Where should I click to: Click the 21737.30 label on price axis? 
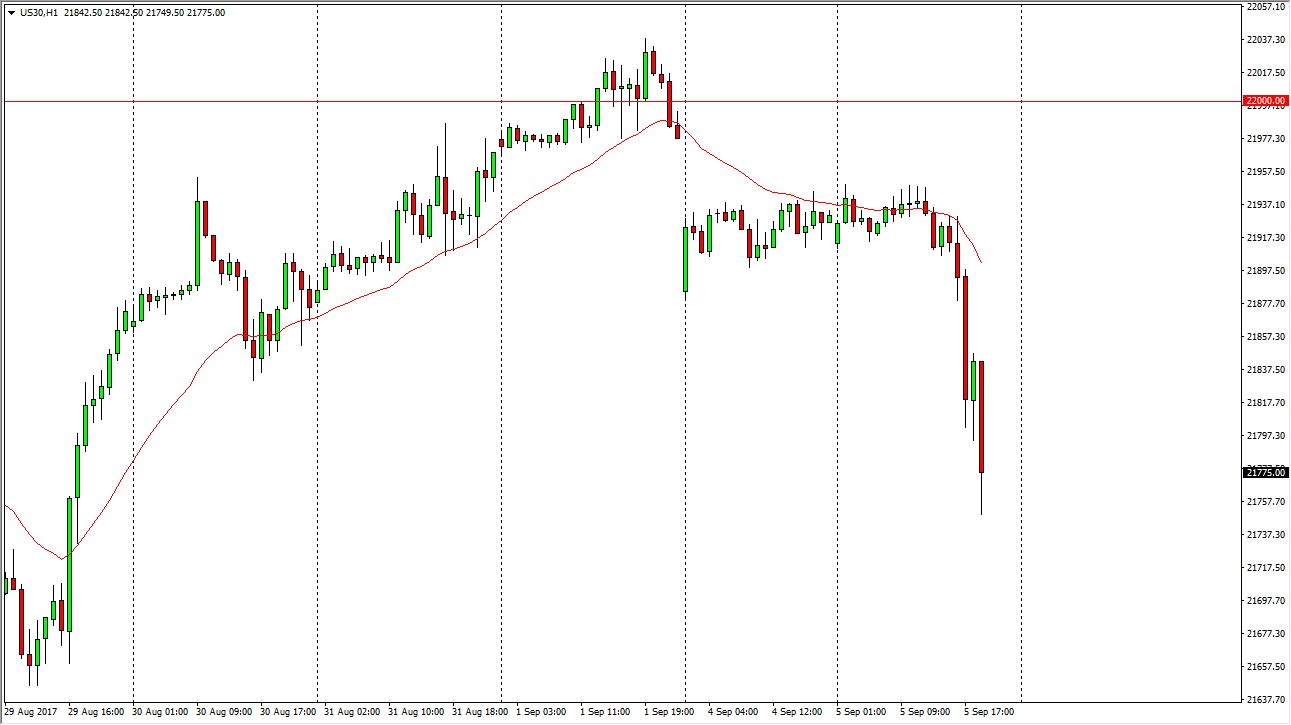coord(1265,535)
